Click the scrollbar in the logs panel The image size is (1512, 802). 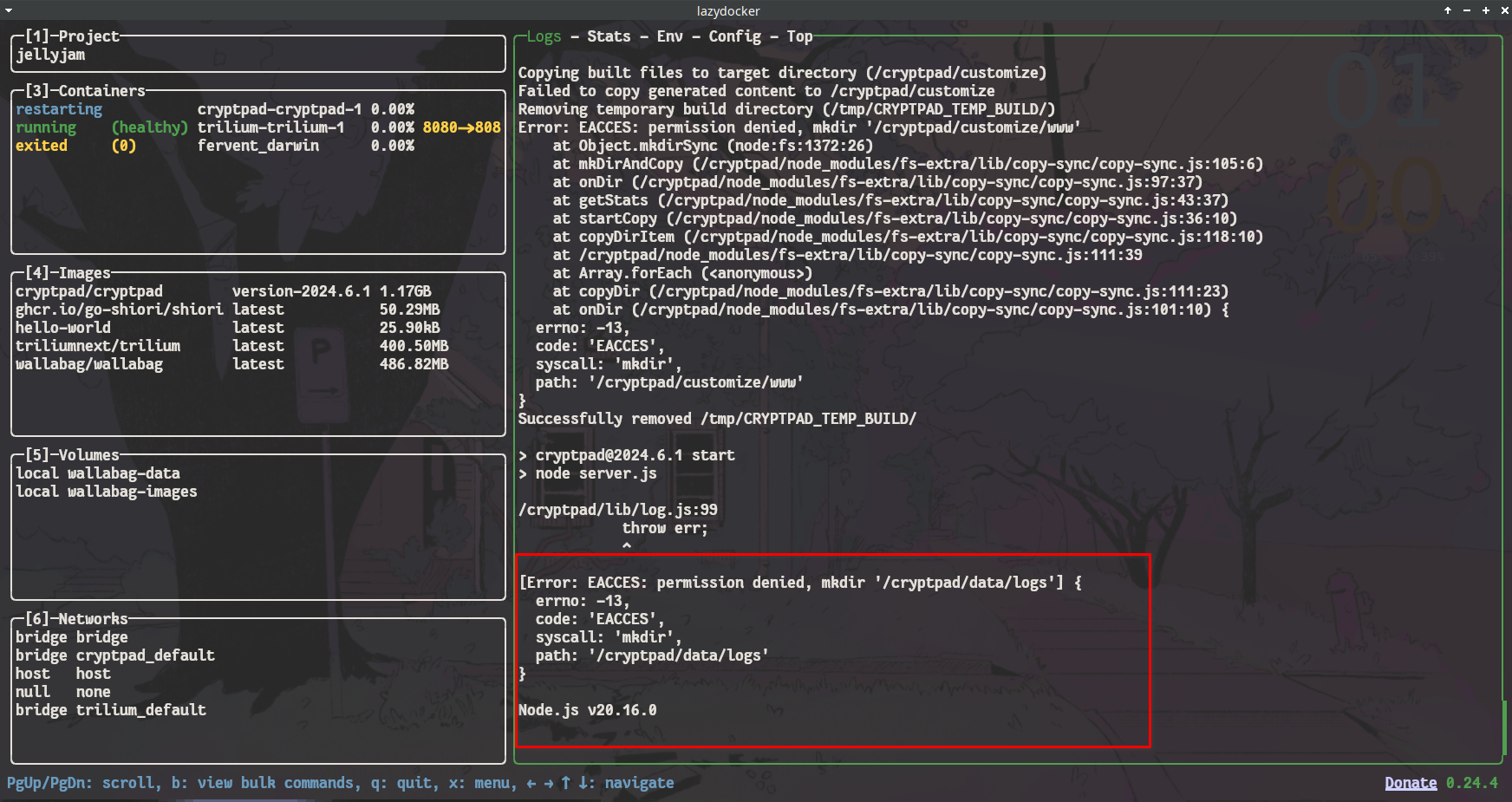[x=1504, y=727]
